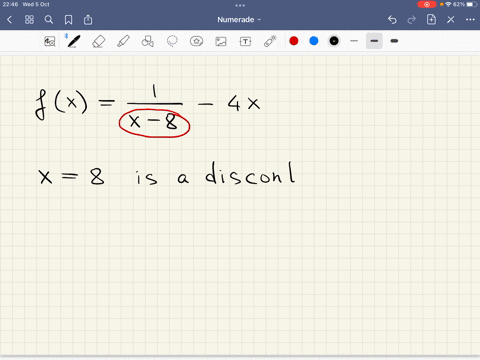Undo the last stroke
Screen dimensions: 480x360
(x=392, y=20)
